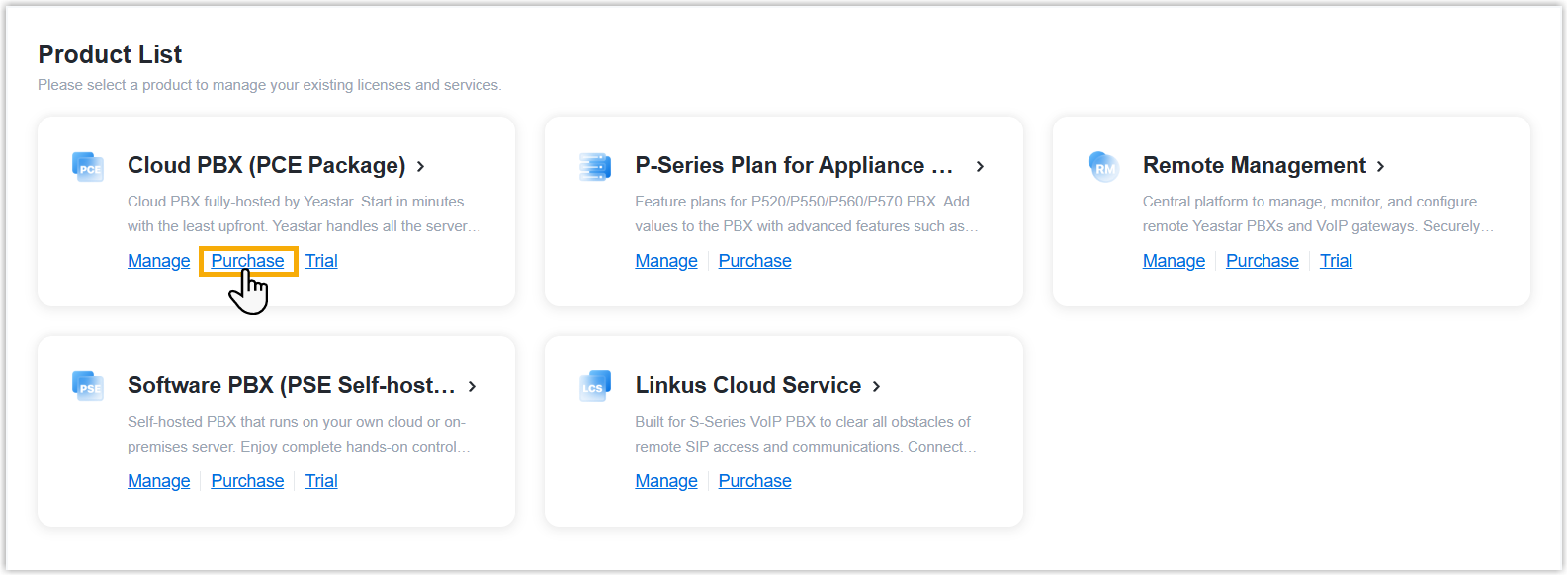The height and width of the screenshot is (576, 1568).
Task: Expand Cloud PBX (PCE Package) chevron arrow
Action: coord(421,166)
